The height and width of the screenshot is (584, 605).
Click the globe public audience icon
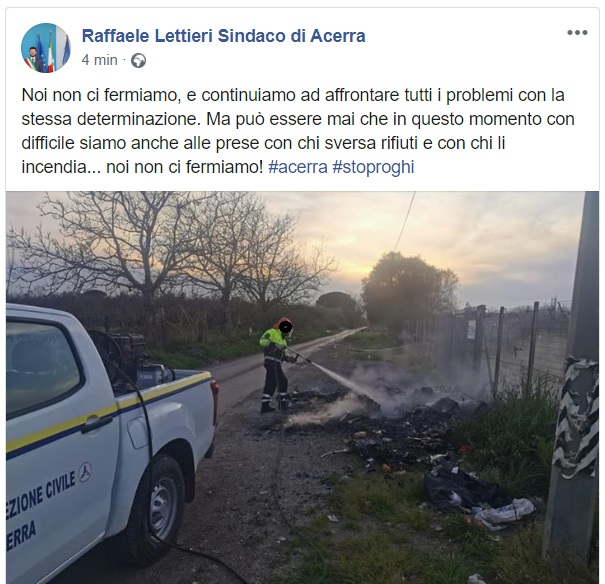coord(138,61)
